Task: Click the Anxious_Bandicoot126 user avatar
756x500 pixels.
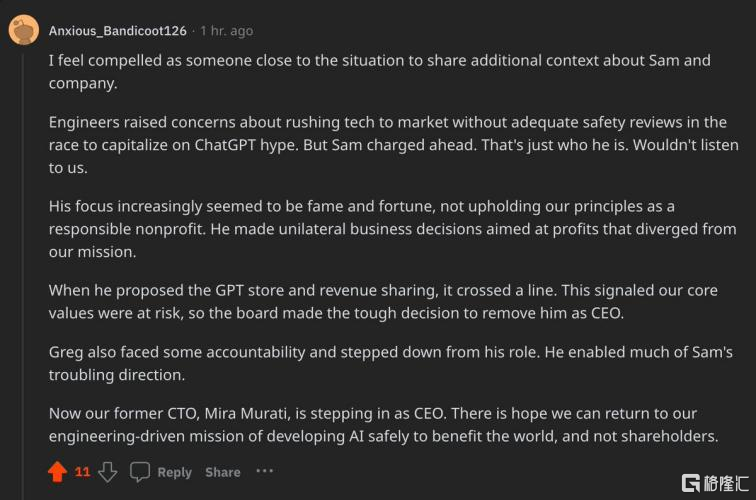Action: click(x=24, y=30)
